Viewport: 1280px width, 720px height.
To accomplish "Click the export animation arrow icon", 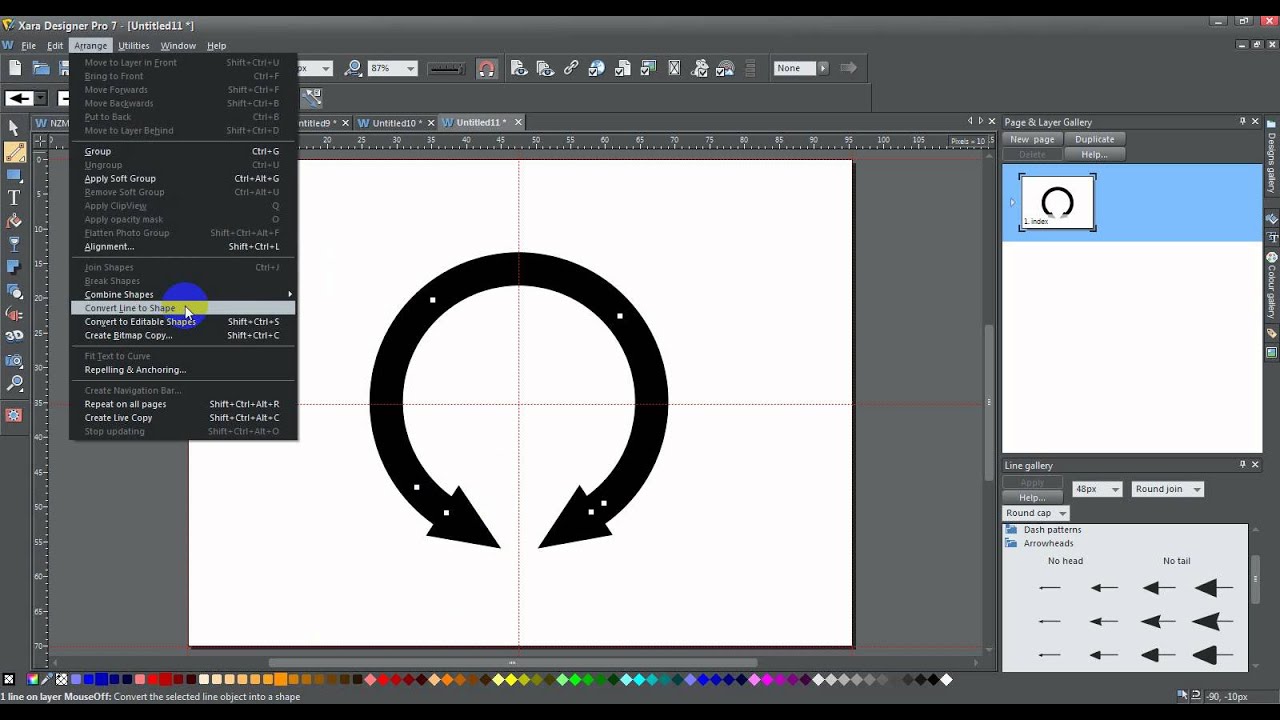I will tap(848, 68).
